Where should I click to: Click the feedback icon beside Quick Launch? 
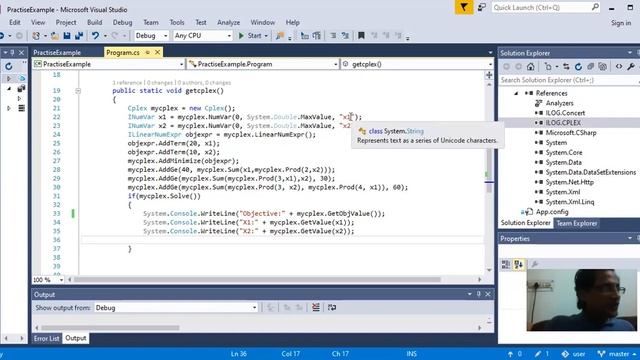coord(482,7)
